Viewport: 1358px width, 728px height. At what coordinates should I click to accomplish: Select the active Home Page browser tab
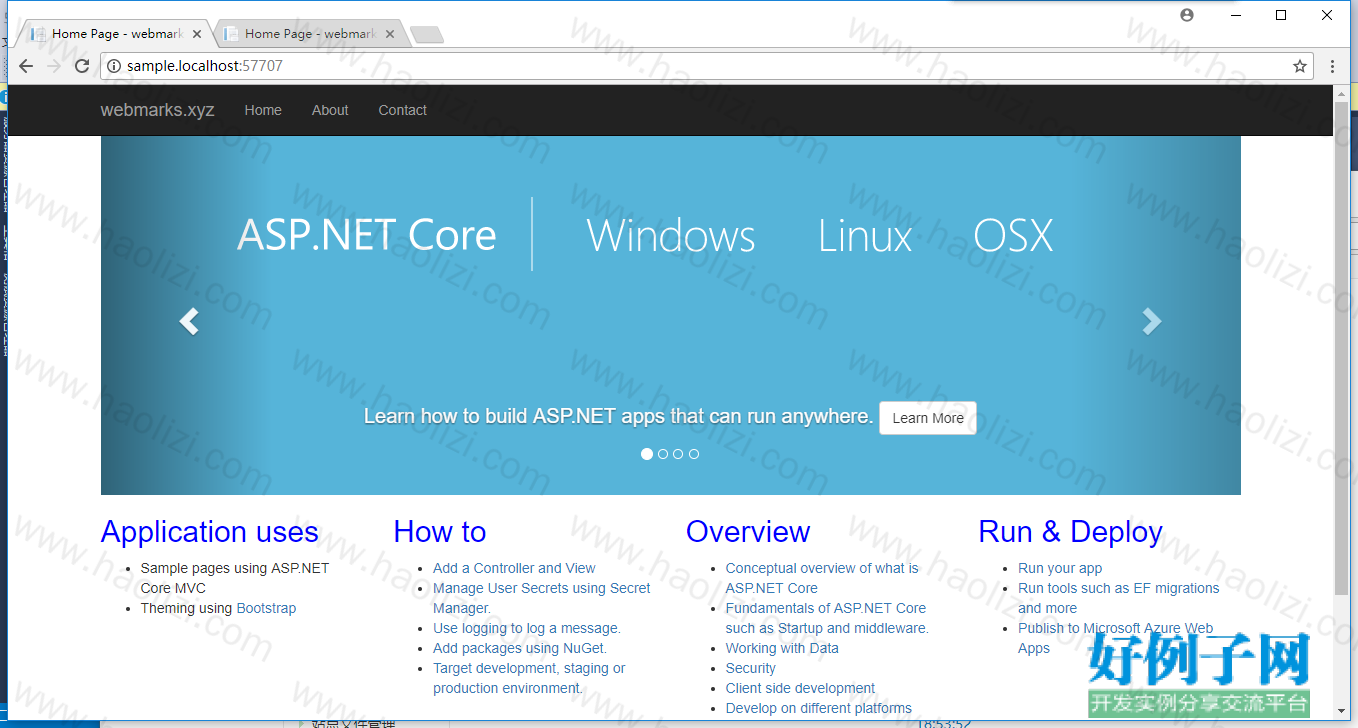coord(117,34)
